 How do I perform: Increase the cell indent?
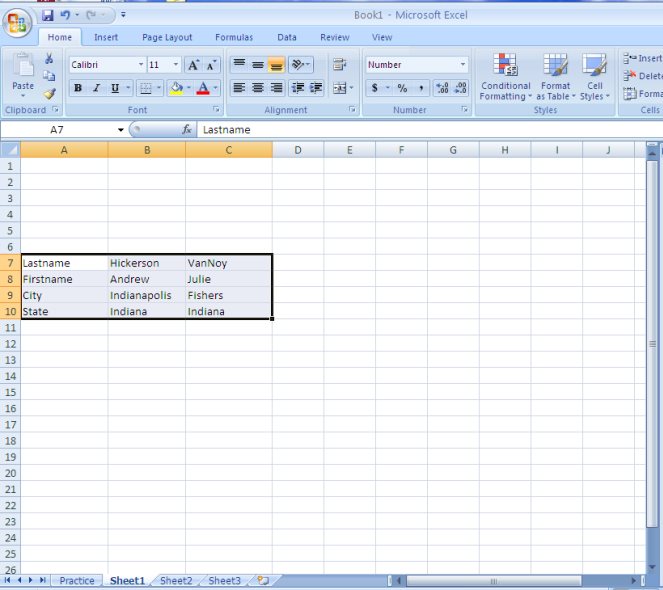coord(315,88)
